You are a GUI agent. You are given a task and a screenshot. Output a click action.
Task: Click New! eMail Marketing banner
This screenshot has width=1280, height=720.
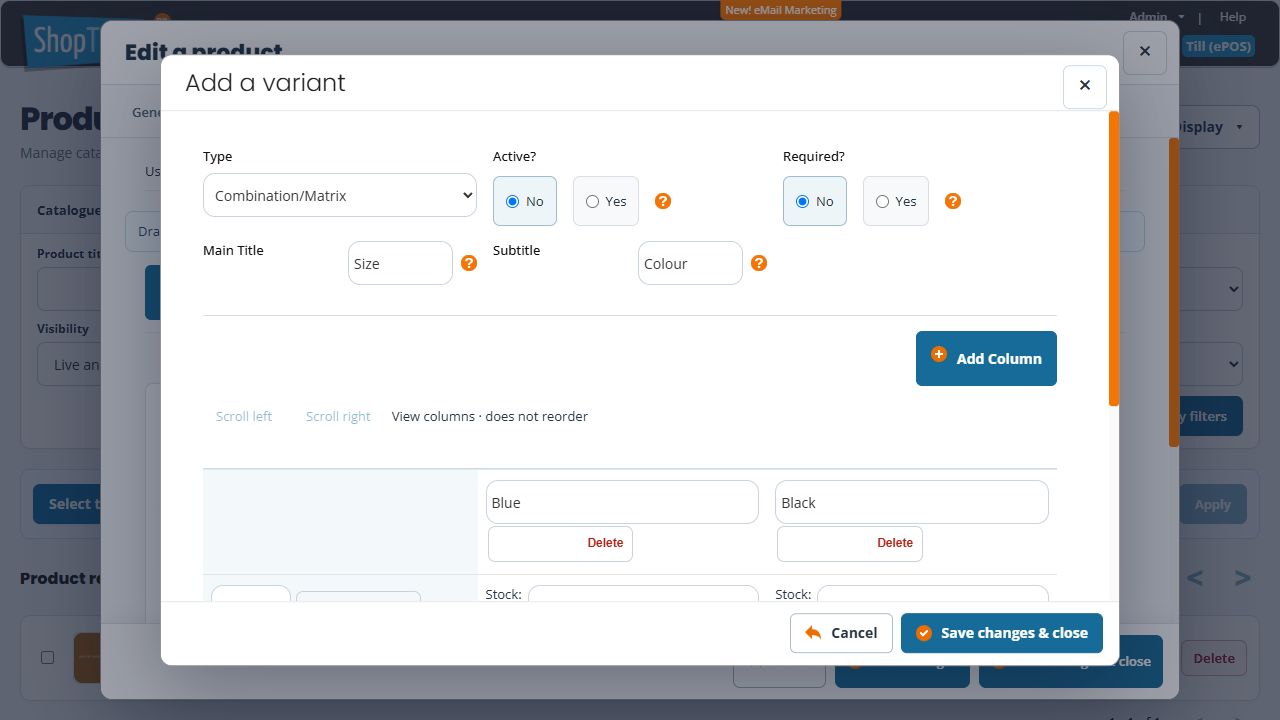(781, 10)
